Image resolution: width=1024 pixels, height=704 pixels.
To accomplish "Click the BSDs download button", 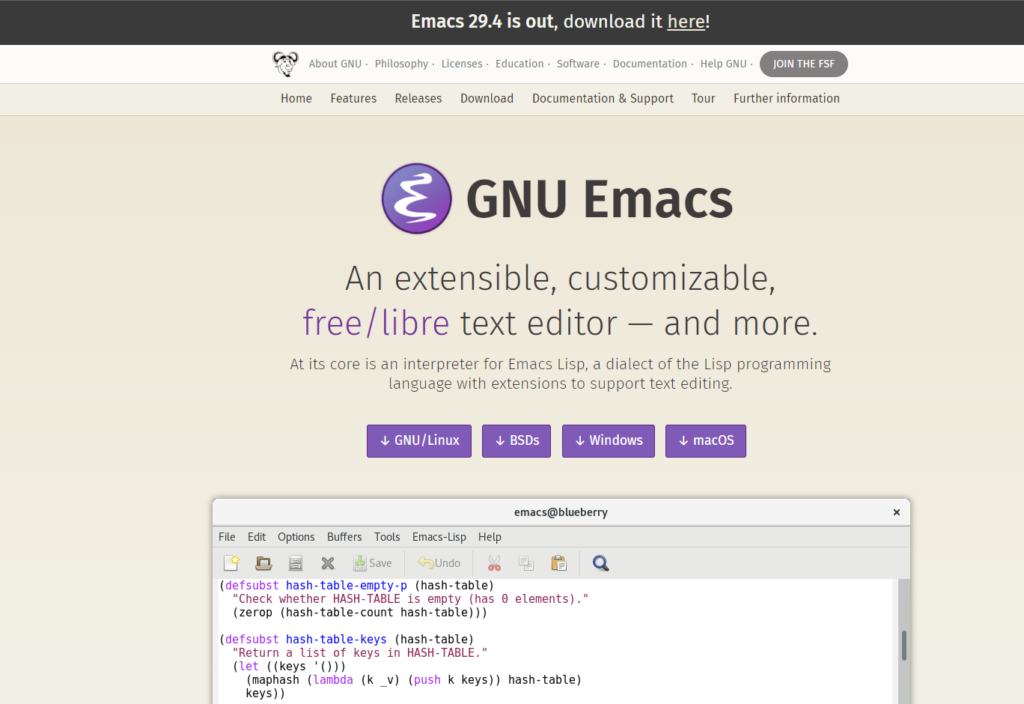I will click(517, 441).
